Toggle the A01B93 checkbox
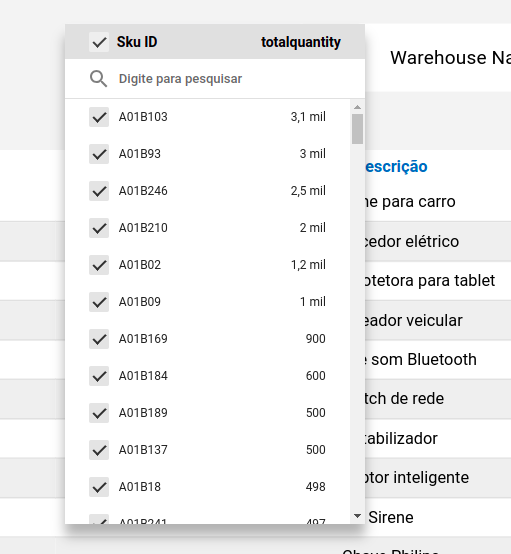Image resolution: width=511 pixels, height=554 pixels. tap(99, 154)
